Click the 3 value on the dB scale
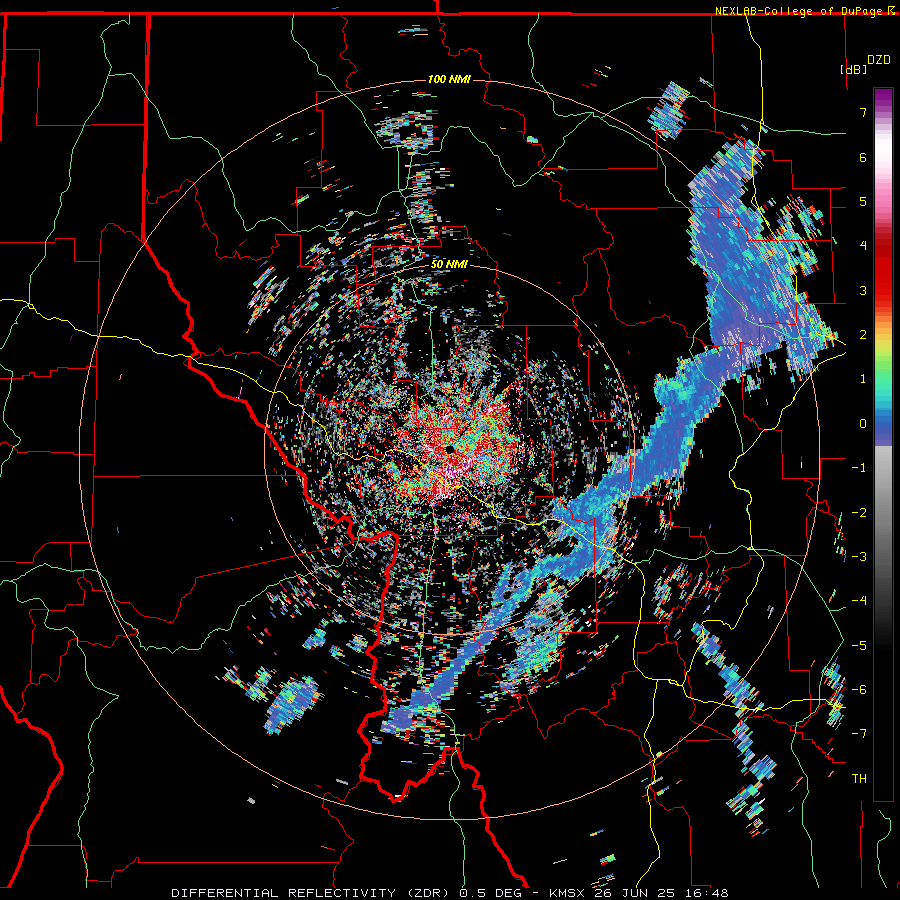Screen dimensions: 900x900 click(863, 290)
